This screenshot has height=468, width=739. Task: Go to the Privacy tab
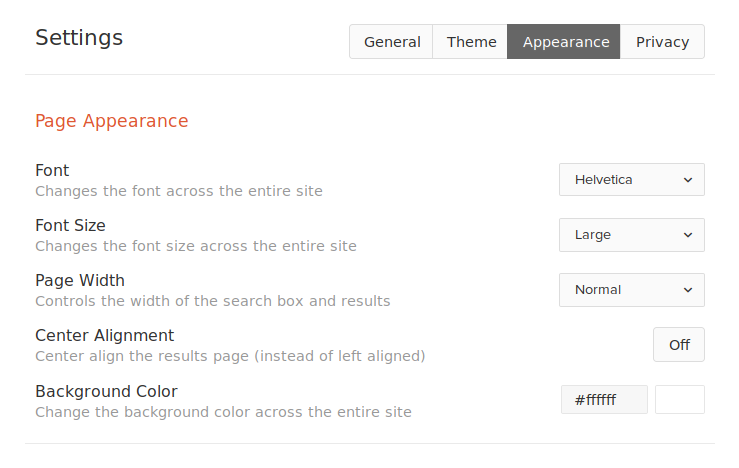coord(662,42)
